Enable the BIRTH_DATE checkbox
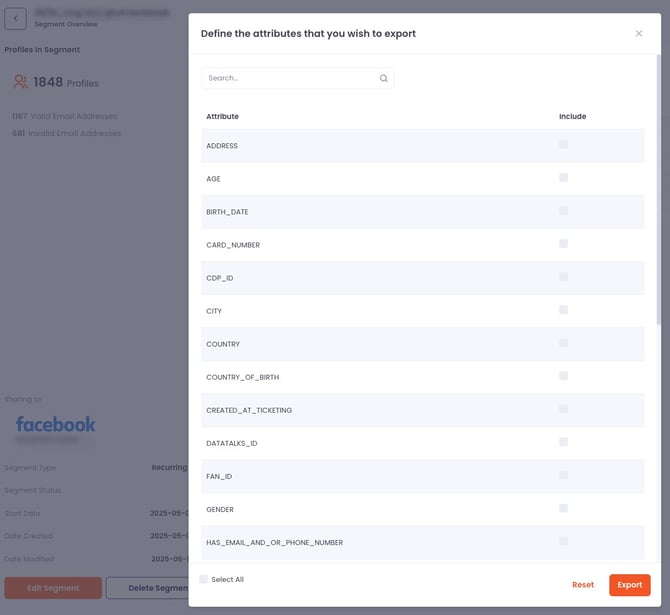670x615 pixels. [564, 211]
